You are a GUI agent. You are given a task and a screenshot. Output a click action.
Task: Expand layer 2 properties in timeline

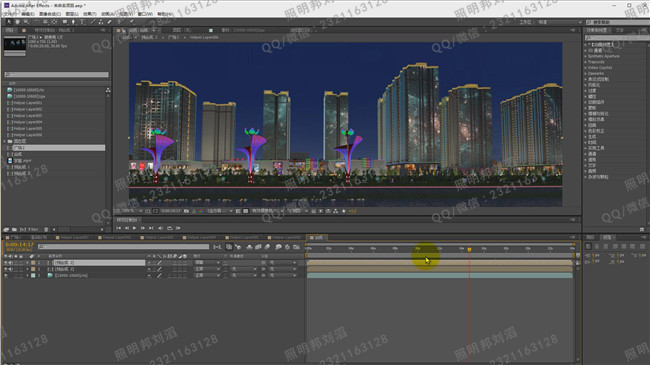(x=28, y=269)
